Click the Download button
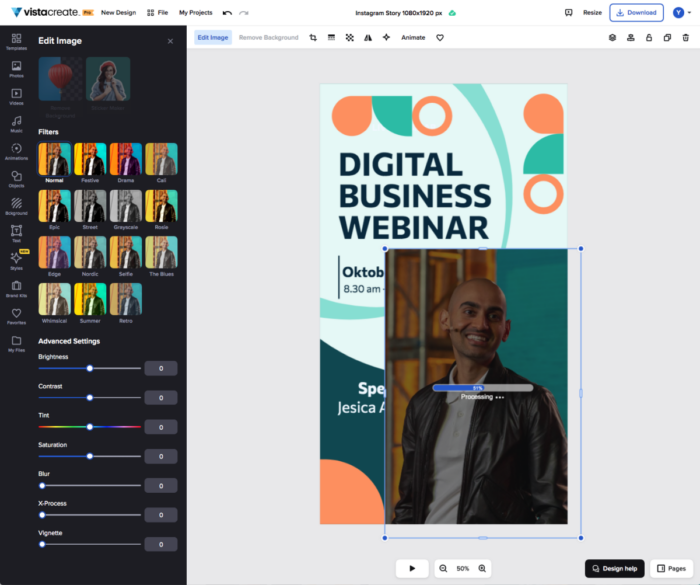700x585 pixels. (x=636, y=13)
